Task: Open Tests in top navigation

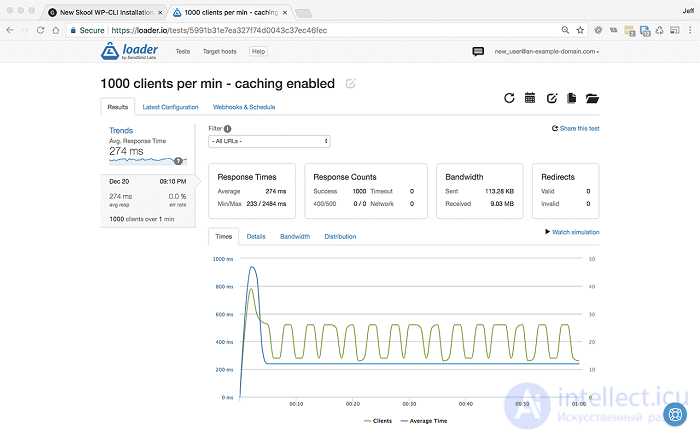Action: tap(183, 51)
